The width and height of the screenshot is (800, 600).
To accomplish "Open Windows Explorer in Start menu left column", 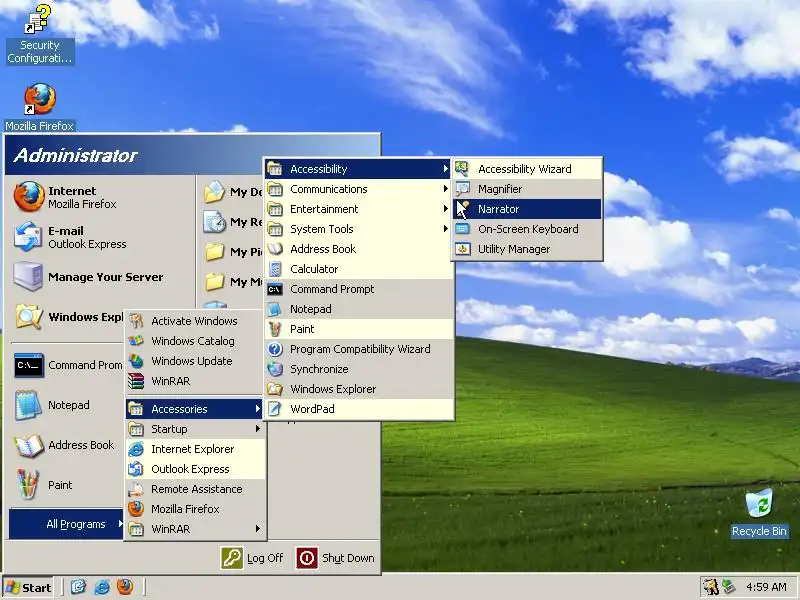I will (x=67, y=317).
